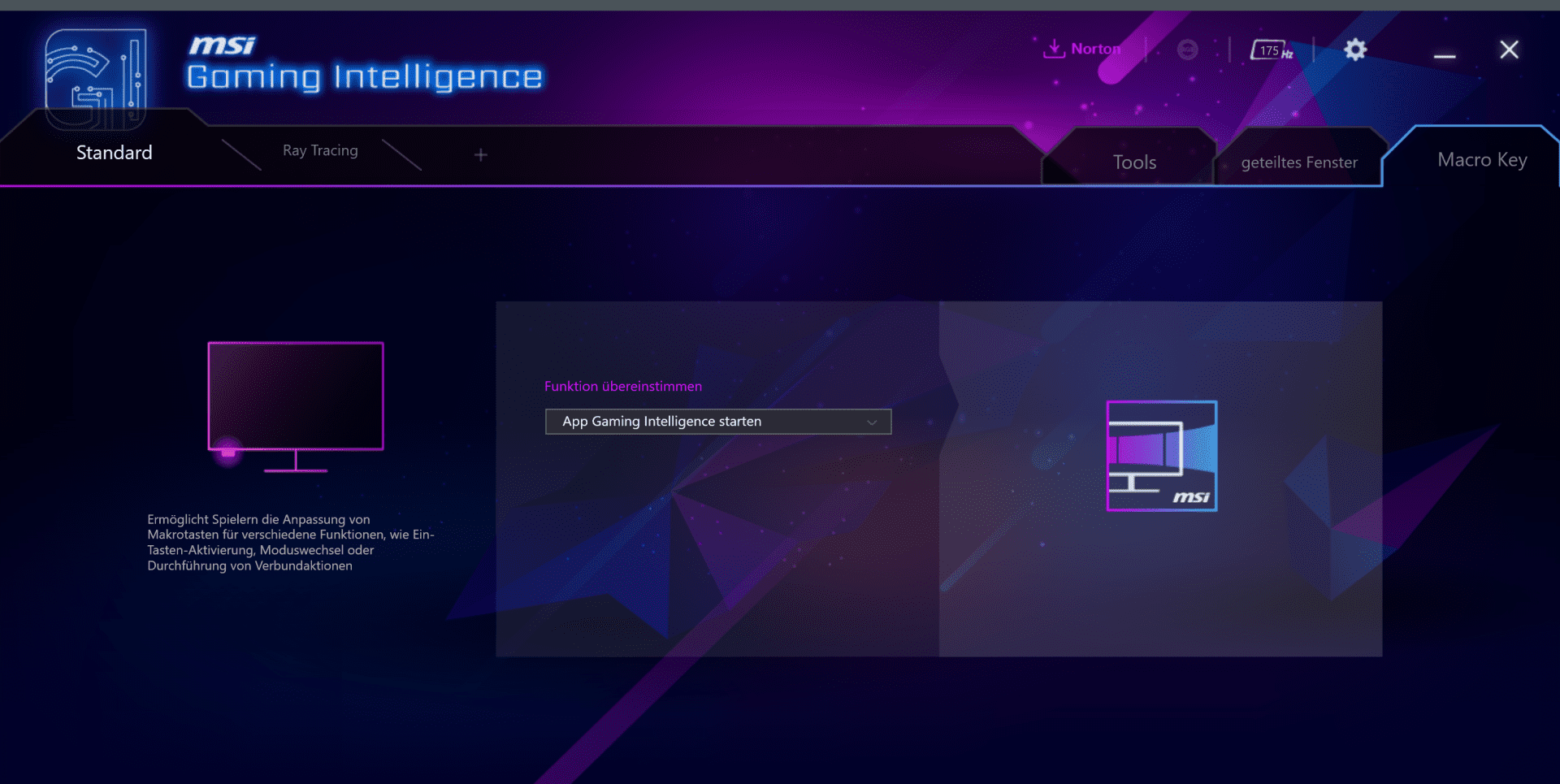Open the geteiltes Fenster tab
The height and width of the screenshot is (784, 1560).
click(1299, 162)
